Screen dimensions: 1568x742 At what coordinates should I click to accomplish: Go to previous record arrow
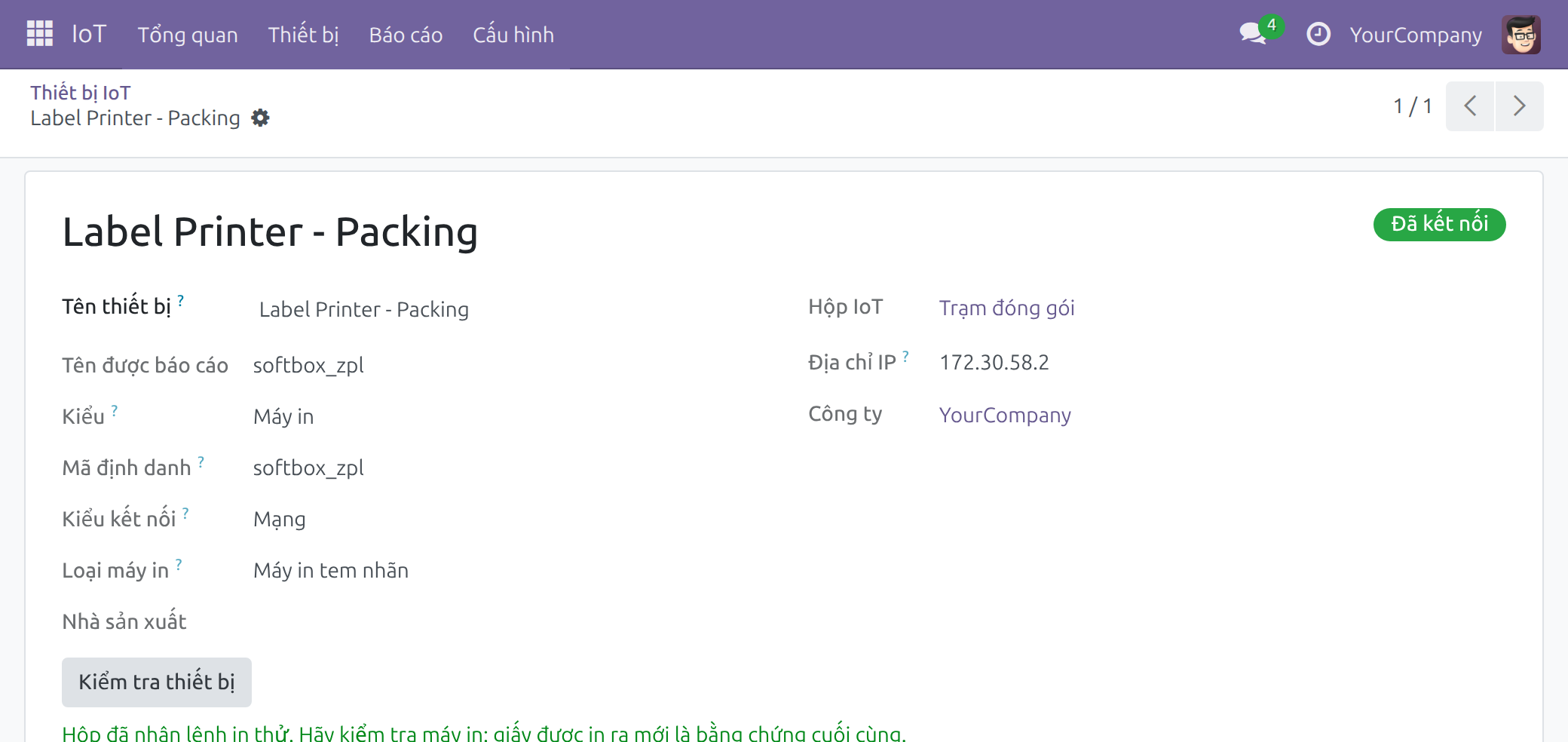(x=1470, y=106)
